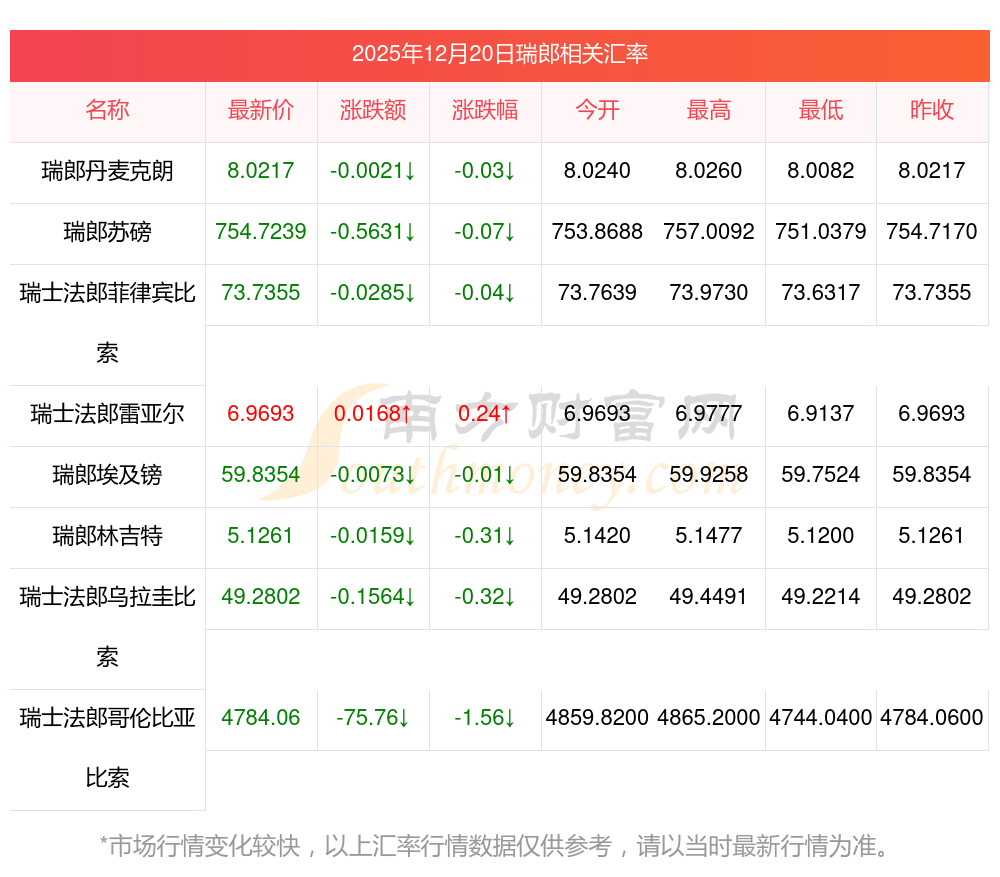Click the red 0.0168↑ change value

click(x=373, y=413)
